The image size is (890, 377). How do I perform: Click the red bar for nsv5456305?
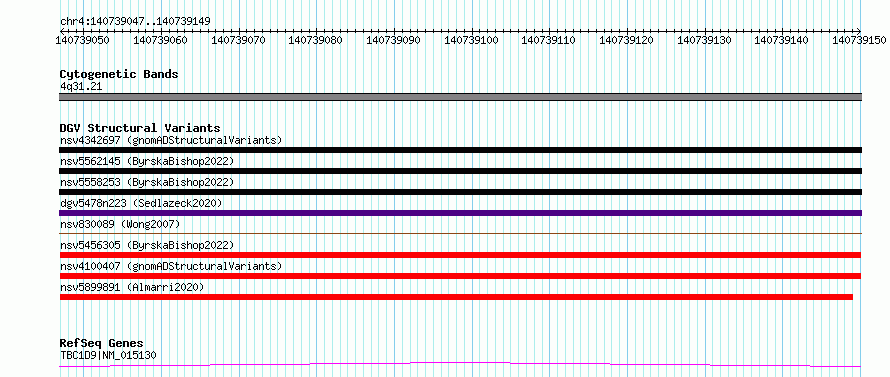(460, 255)
